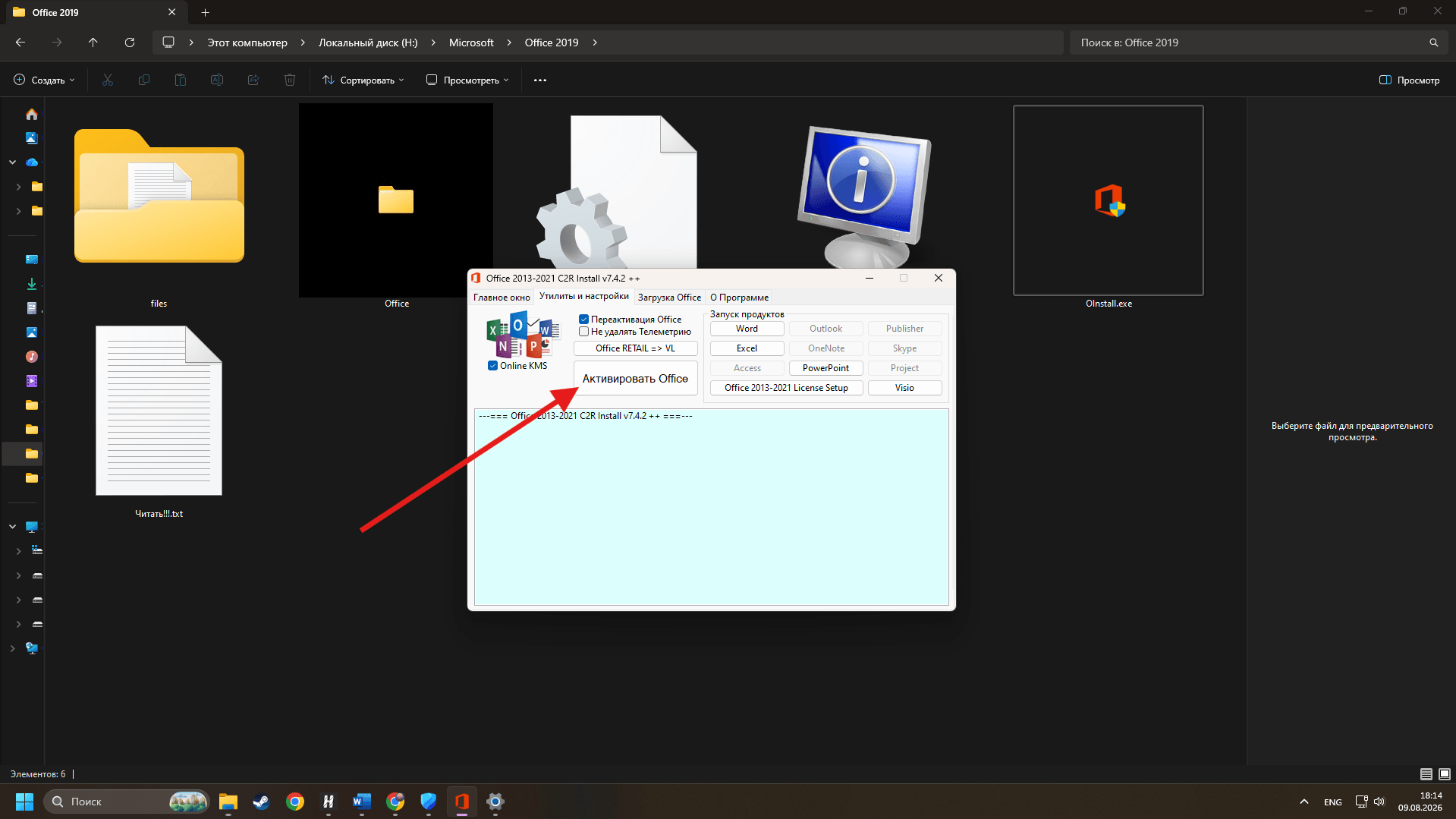Expand breadcrumb chevron after Этот компьютер
This screenshot has width=1456, height=819.
coord(303,43)
